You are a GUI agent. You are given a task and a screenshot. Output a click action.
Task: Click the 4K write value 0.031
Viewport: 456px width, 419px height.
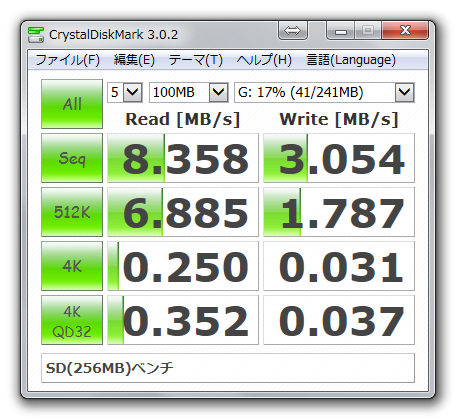pos(339,266)
